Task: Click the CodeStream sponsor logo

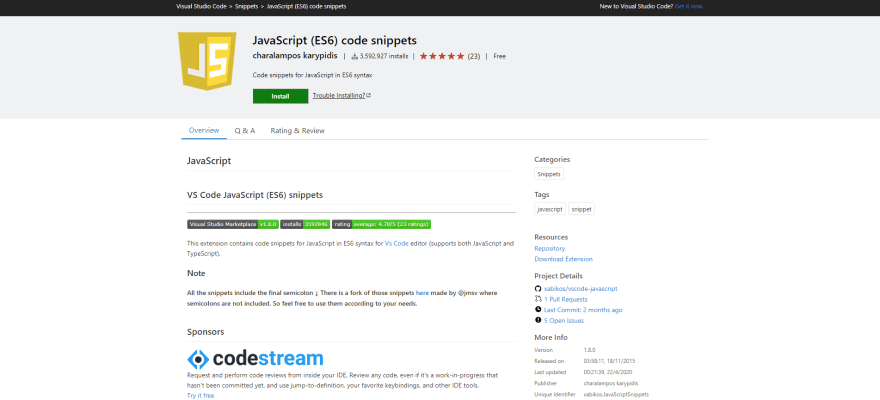Action: point(255,358)
